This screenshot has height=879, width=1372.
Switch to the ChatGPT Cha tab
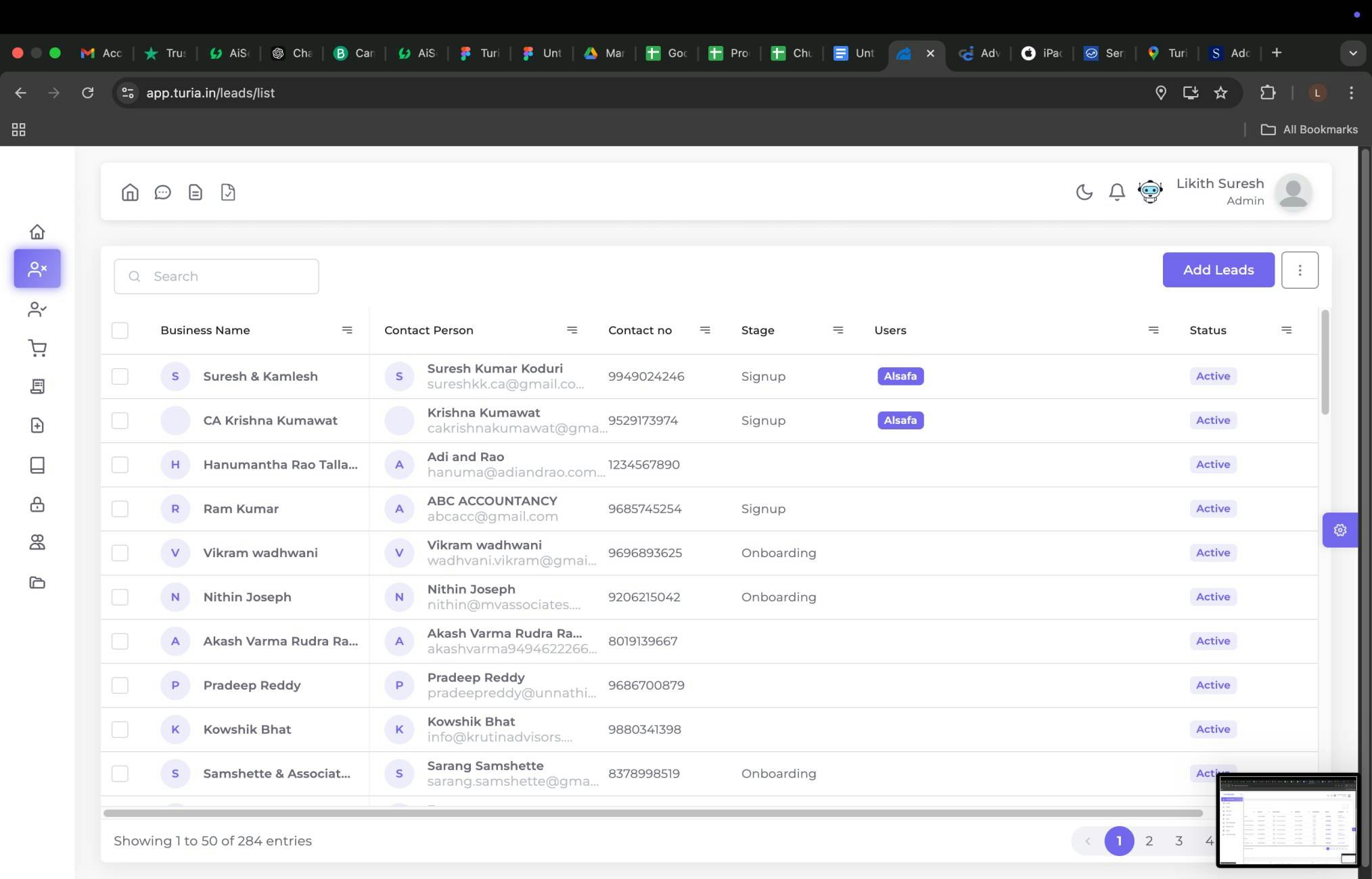(x=292, y=53)
